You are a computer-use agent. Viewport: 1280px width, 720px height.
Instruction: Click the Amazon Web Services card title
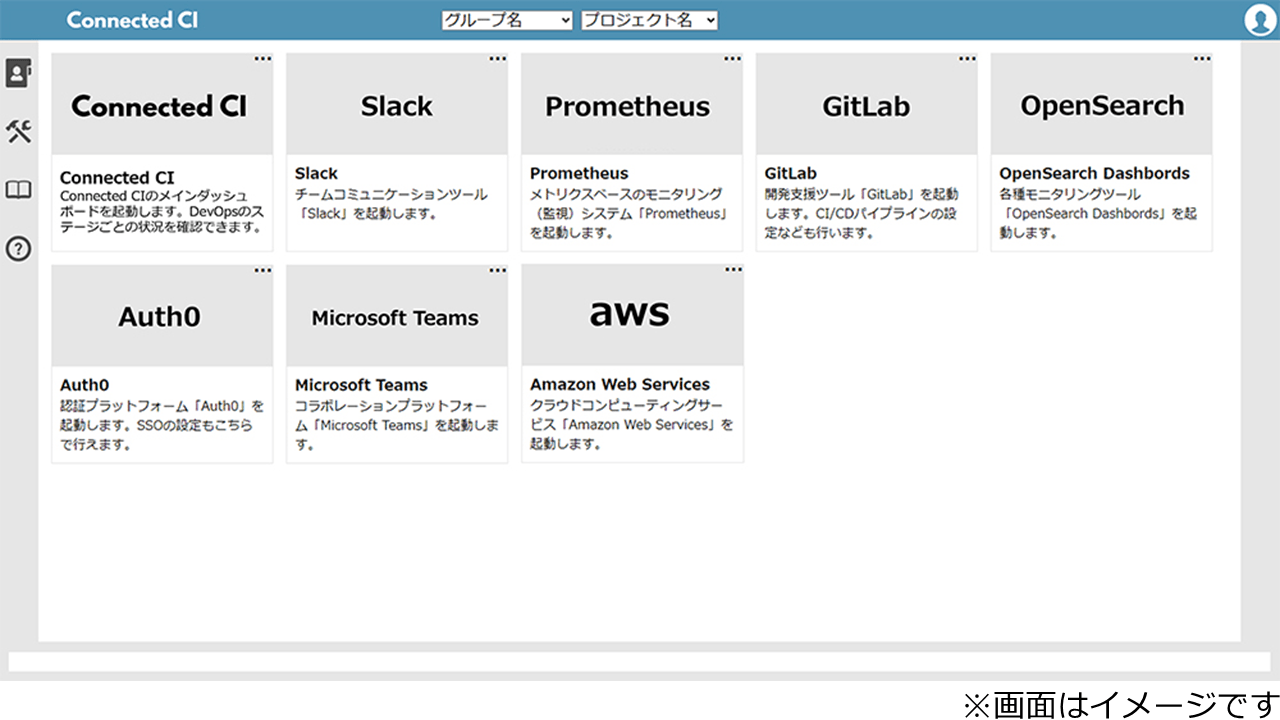620,385
